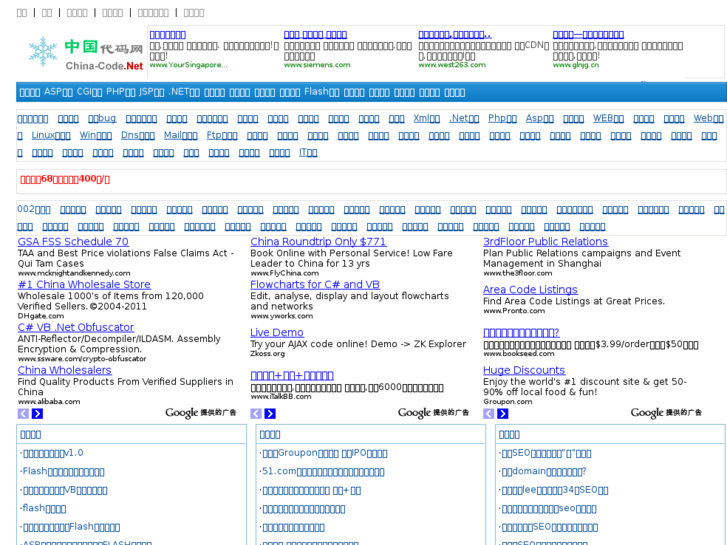727x545 pixels.
Task: Click the tag link ending in 'bug'
Action: pyautogui.click(x=102, y=118)
